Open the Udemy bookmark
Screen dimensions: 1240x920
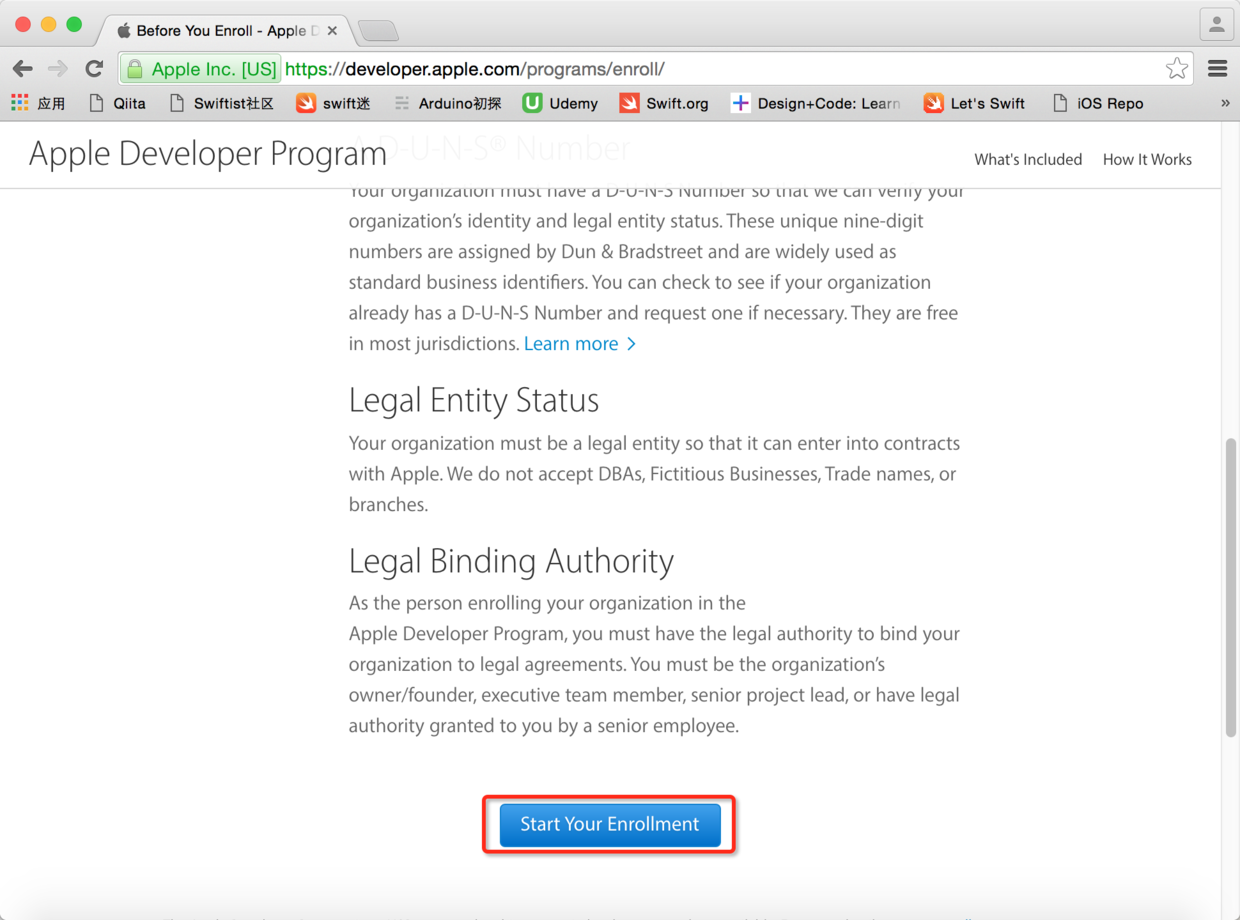[560, 103]
